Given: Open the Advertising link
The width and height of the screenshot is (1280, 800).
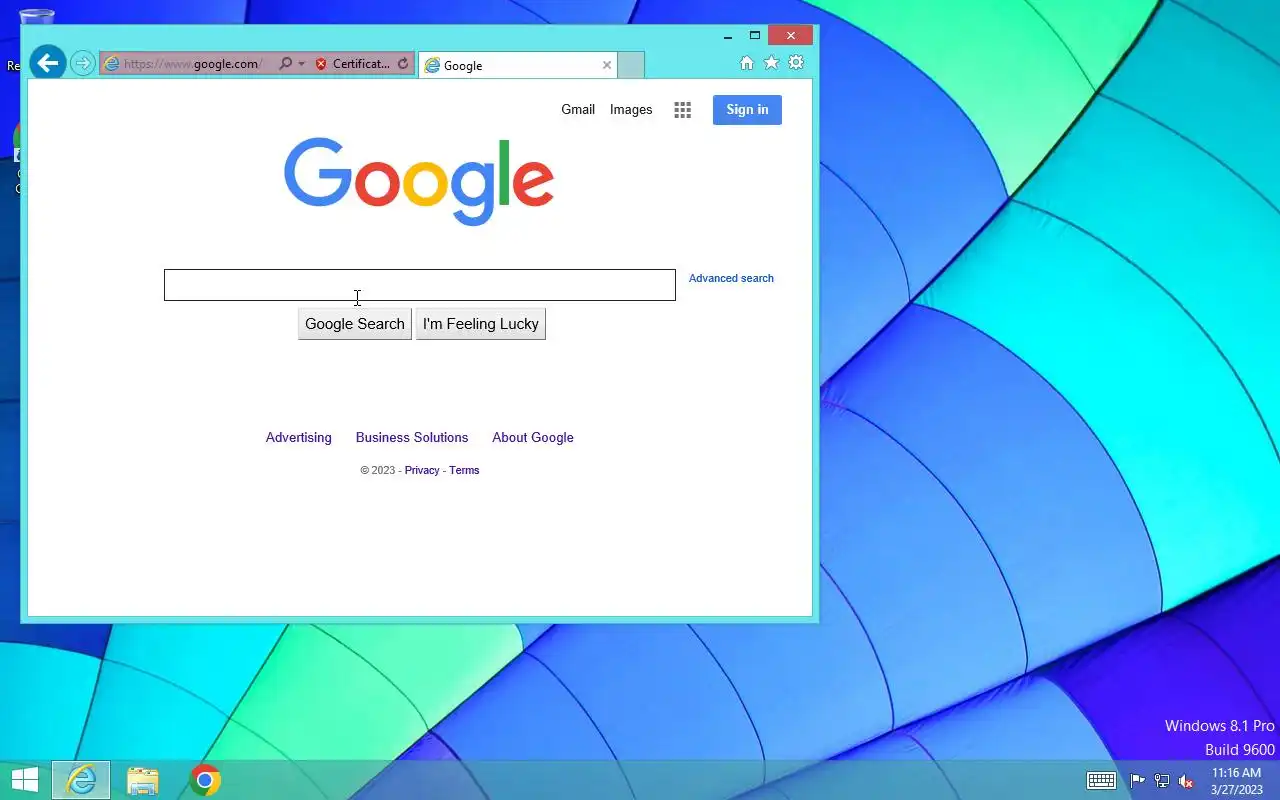Looking at the screenshot, I should click(298, 438).
